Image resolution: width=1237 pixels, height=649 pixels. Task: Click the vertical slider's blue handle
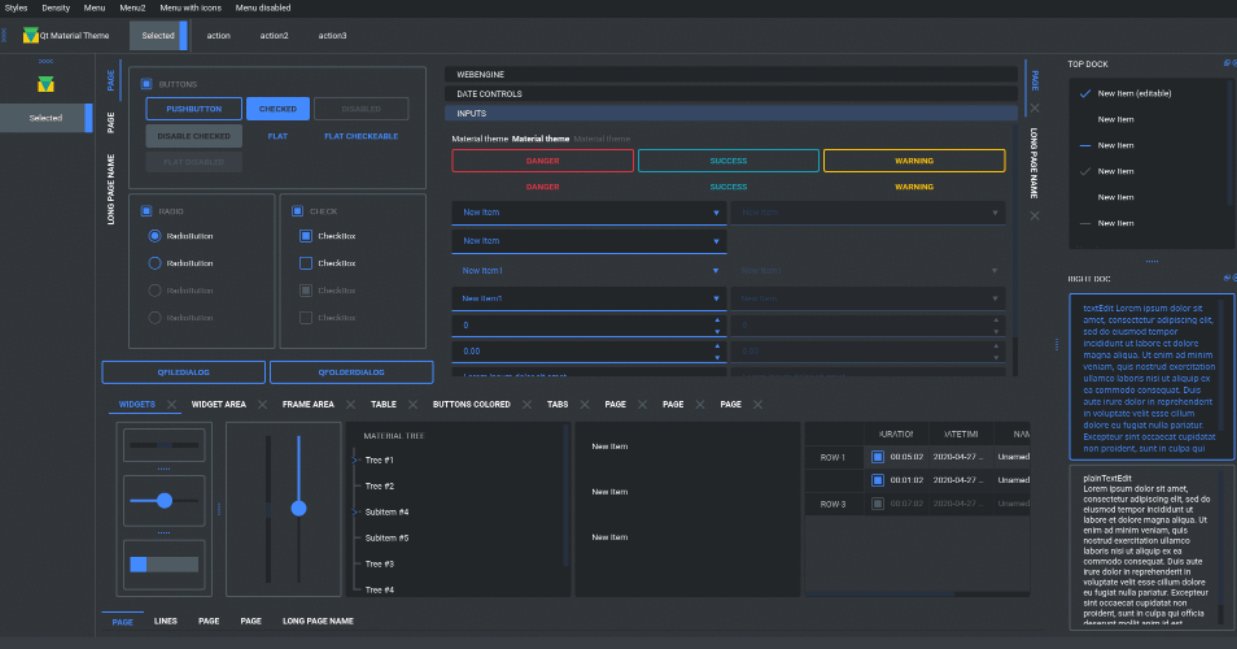pyautogui.click(x=298, y=509)
